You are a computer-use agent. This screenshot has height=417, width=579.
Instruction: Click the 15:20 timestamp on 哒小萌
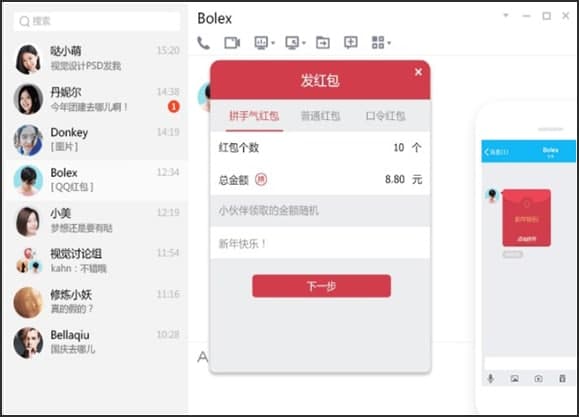[168, 50]
